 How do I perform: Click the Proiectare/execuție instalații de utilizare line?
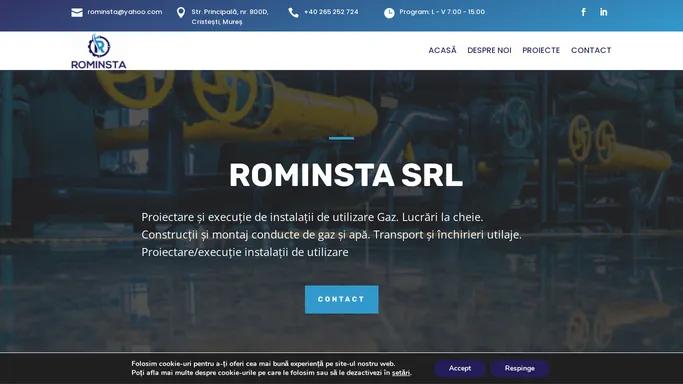pos(245,252)
